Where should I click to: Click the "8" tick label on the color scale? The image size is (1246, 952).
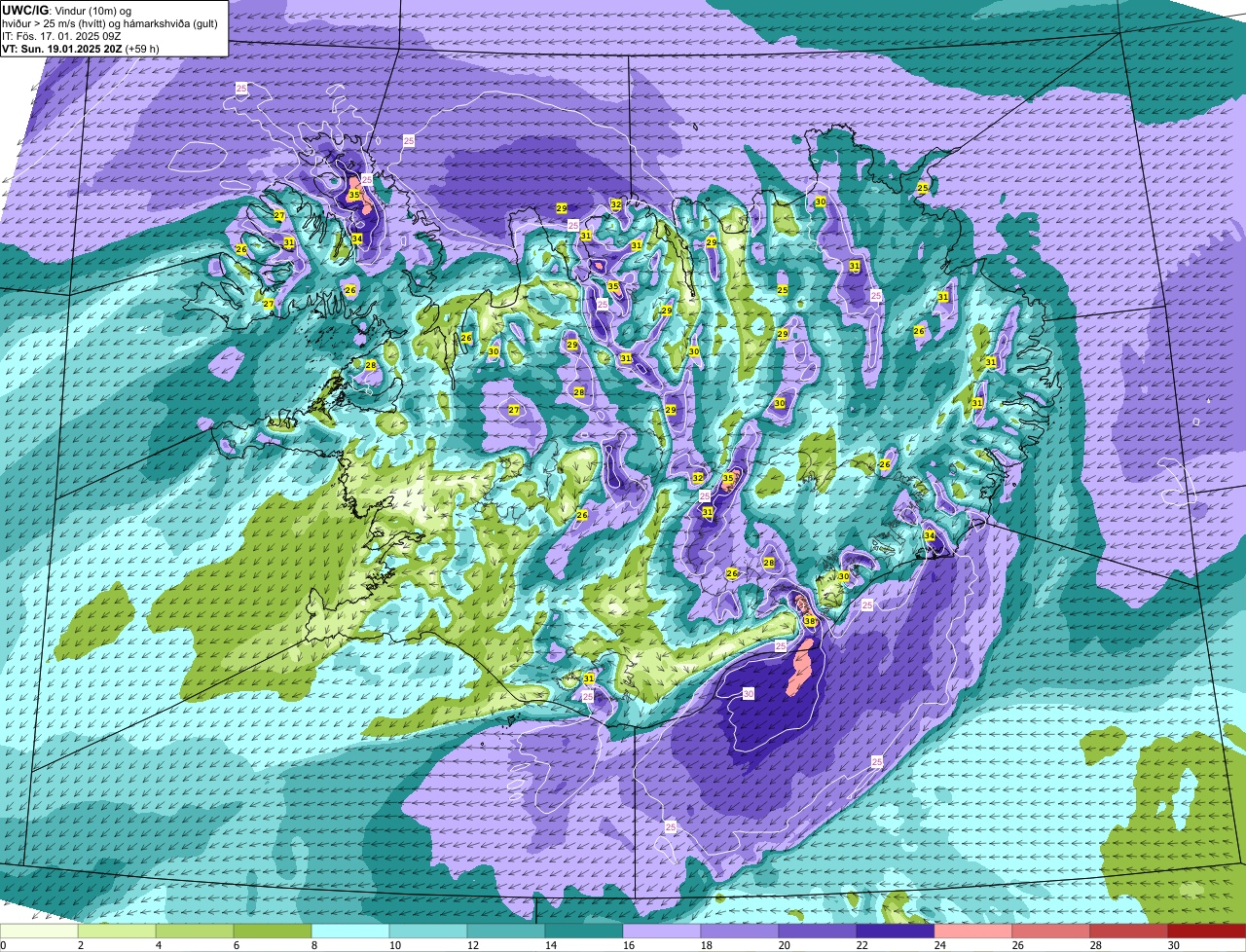tap(313, 945)
